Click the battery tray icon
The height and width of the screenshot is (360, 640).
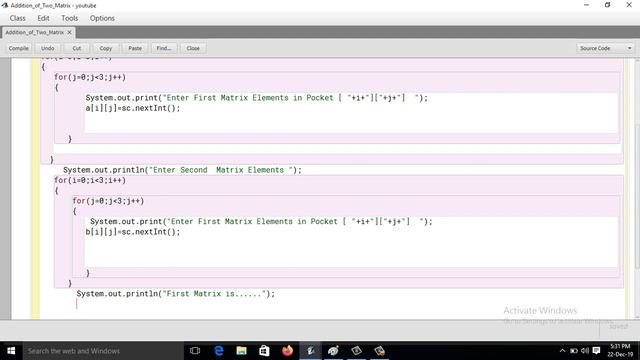[574, 351]
